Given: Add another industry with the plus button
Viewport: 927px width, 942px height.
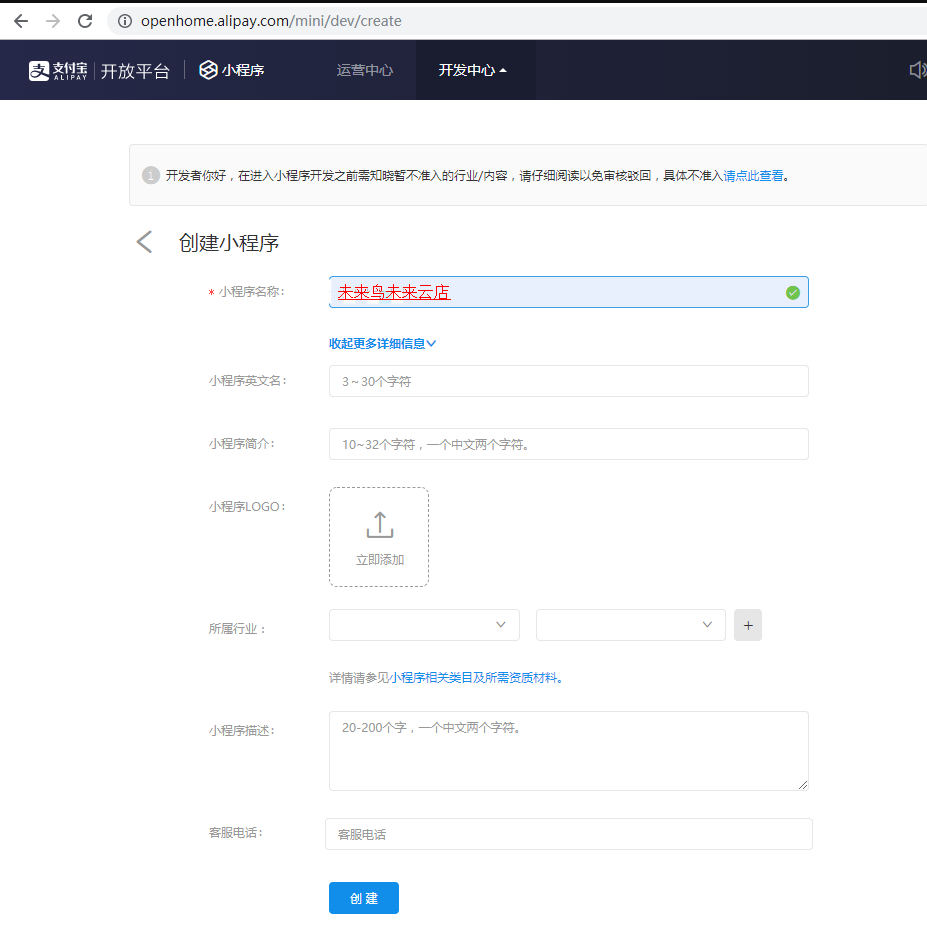Looking at the screenshot, I should tap(748, 625).
